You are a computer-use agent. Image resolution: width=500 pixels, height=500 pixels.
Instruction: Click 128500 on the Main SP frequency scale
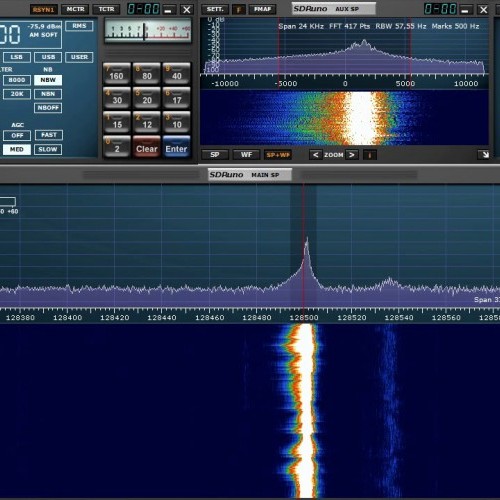pos(304,318)
